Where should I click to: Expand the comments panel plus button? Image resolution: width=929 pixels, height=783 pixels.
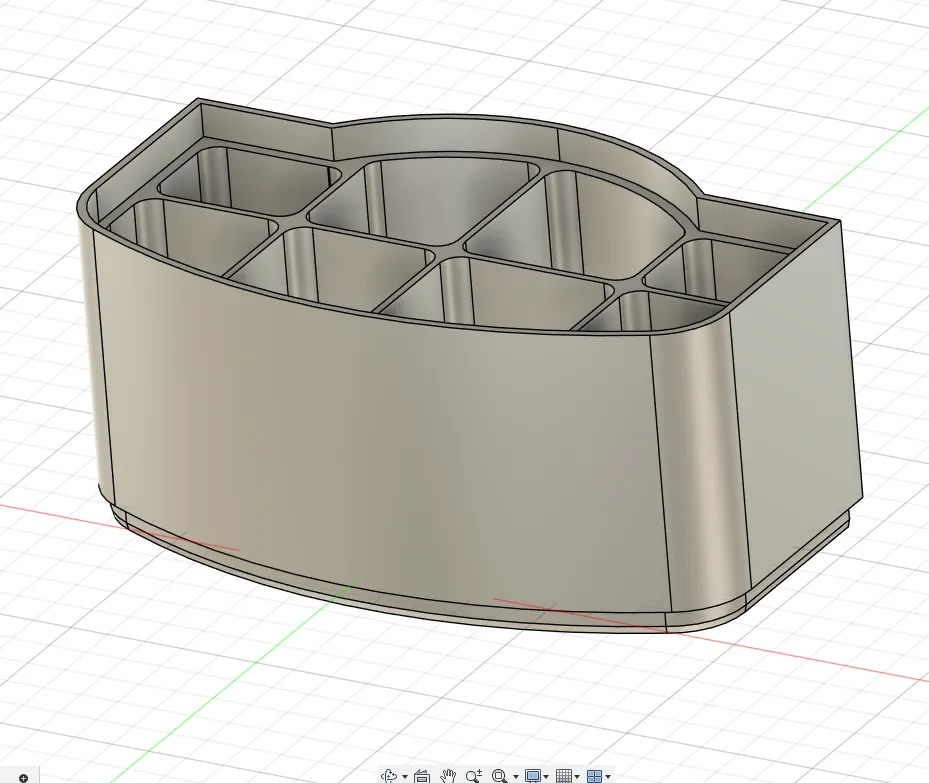(x=23, y=778)
